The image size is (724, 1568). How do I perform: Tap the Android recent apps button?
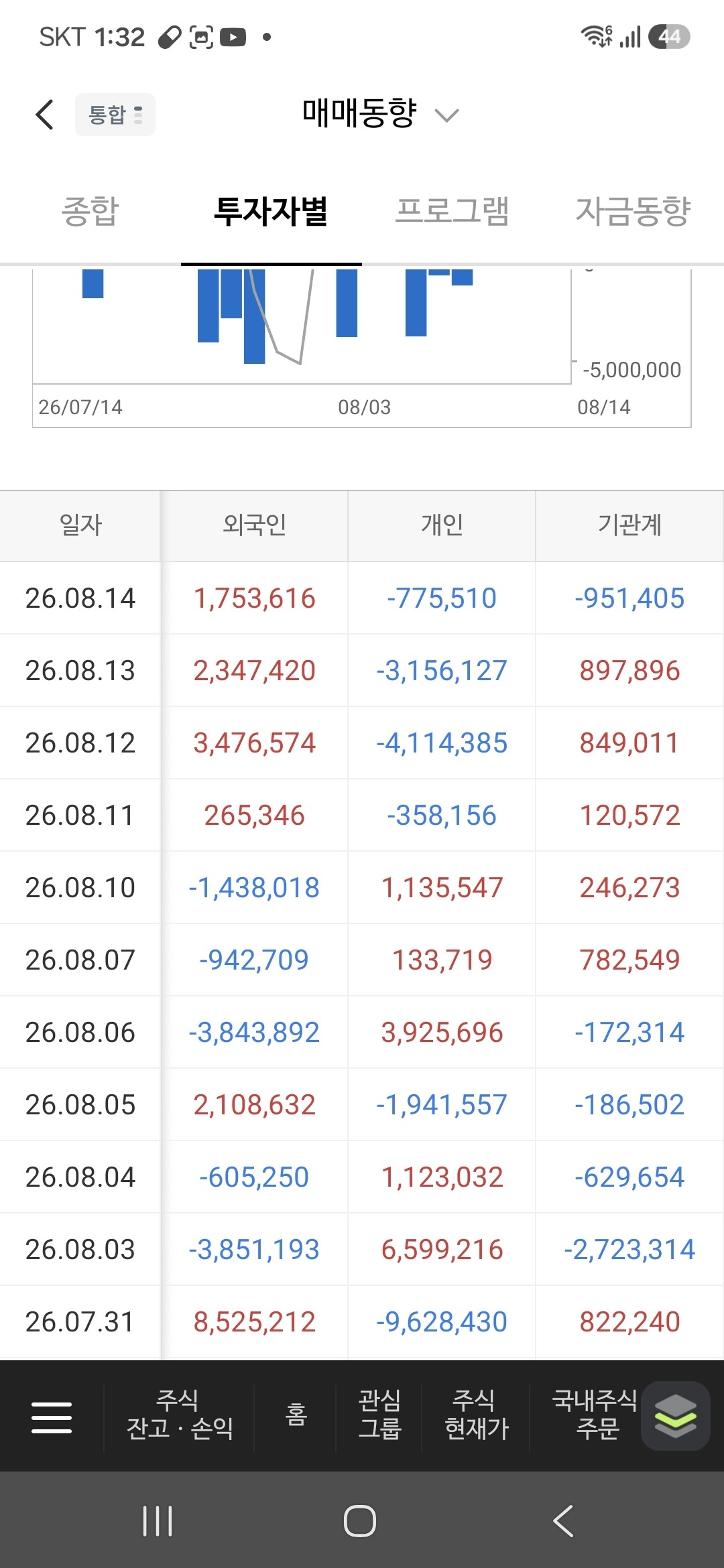click(158, 1521)
